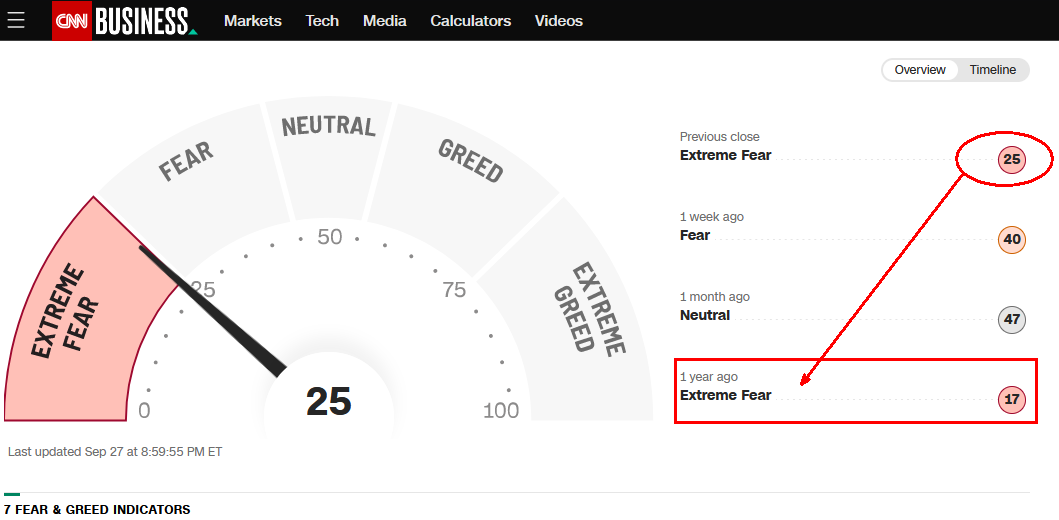Navigate to Calculators
The height and width of the screenshot is (520, 1059).
click(471, 20)
